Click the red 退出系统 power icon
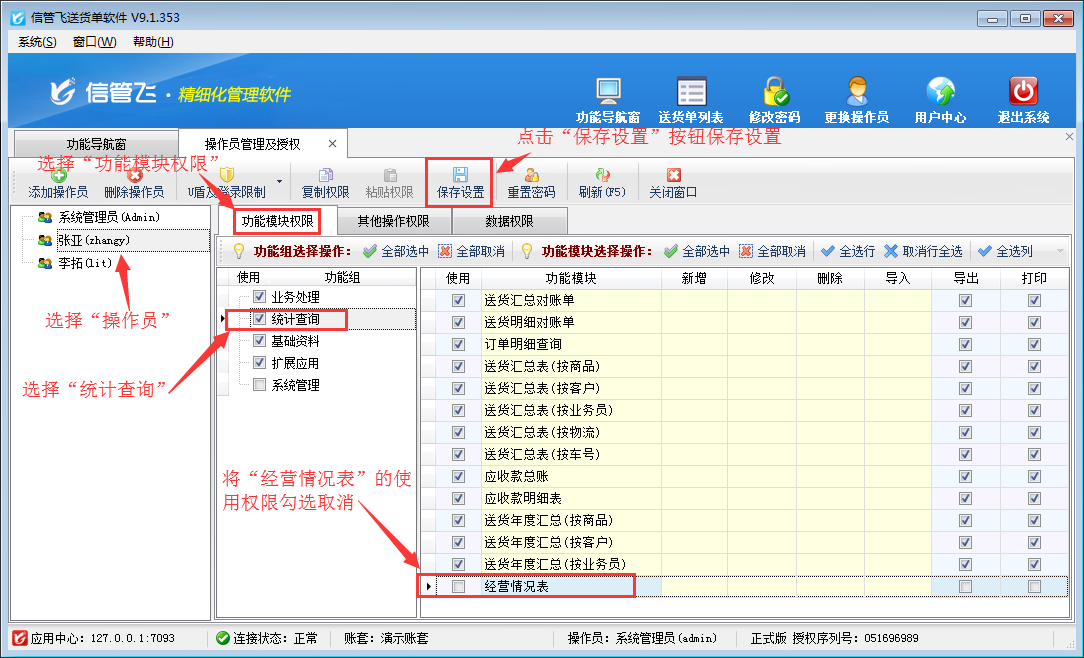The height and width of the screenshot is (658, 1084). 1023,92
